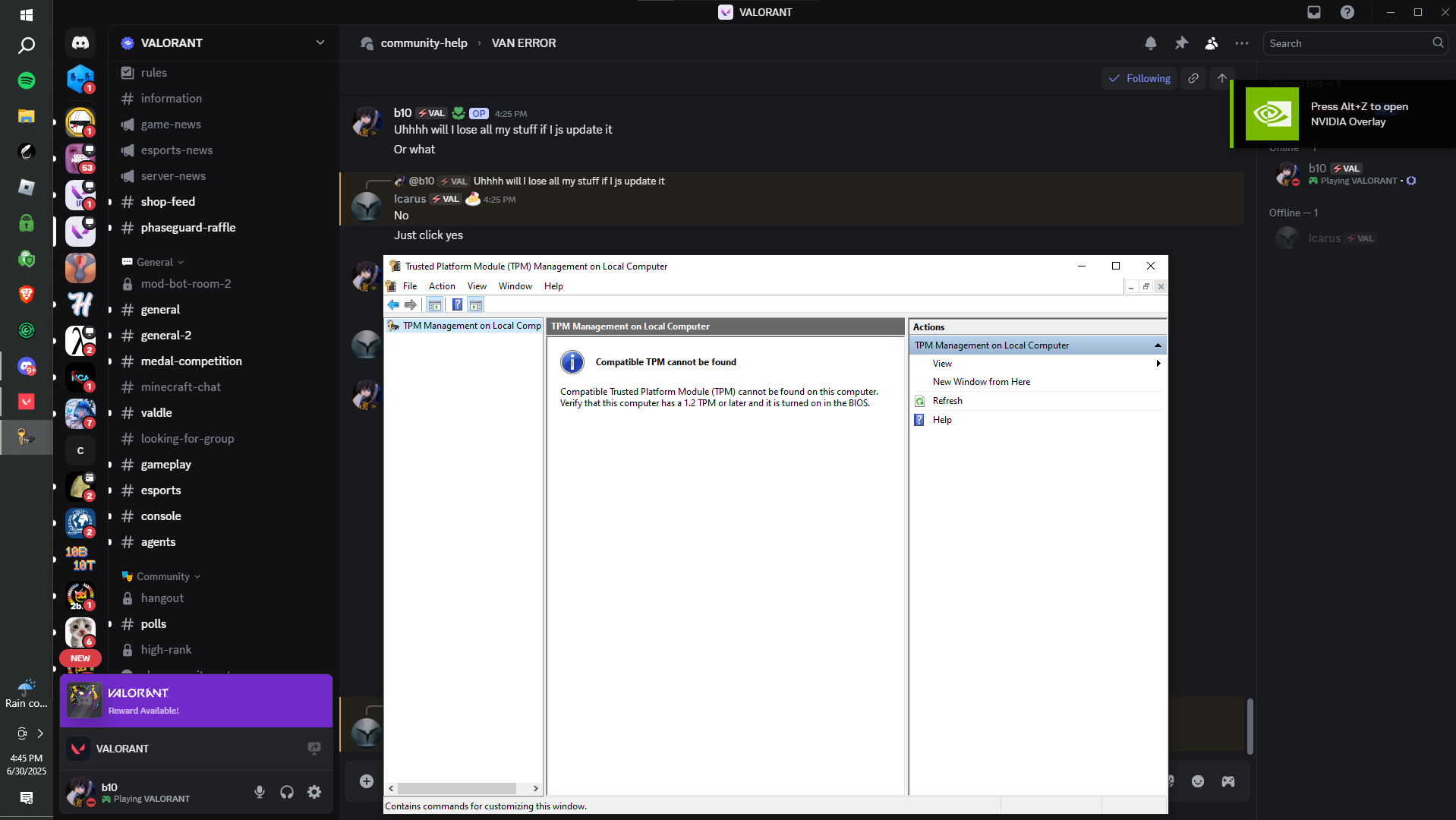The height and width of the screenshot is (820, 1456).
Task: Mute microphone in Discord user panel
Action: pos(260,792)
